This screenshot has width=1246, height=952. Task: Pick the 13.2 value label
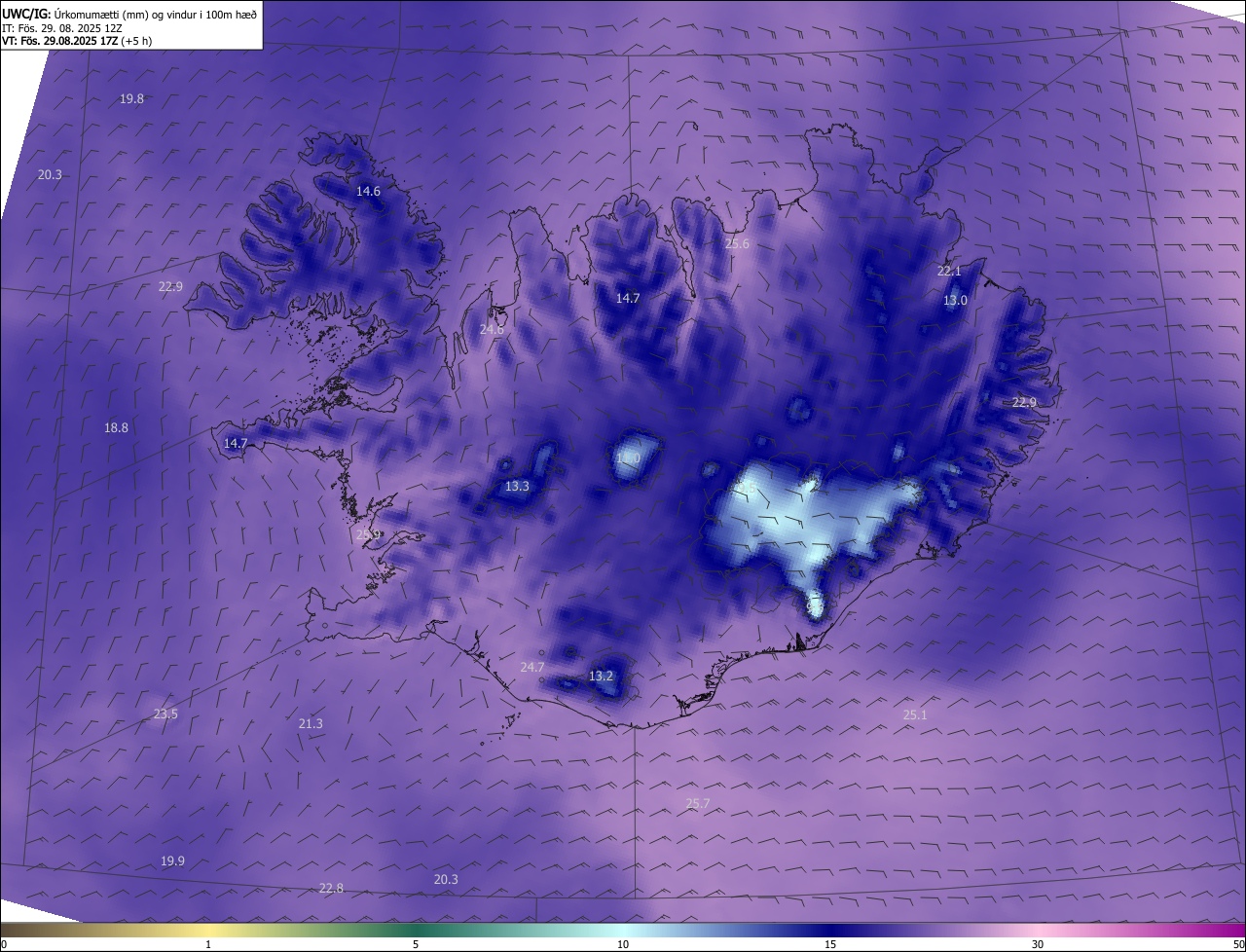coord(601,677)
